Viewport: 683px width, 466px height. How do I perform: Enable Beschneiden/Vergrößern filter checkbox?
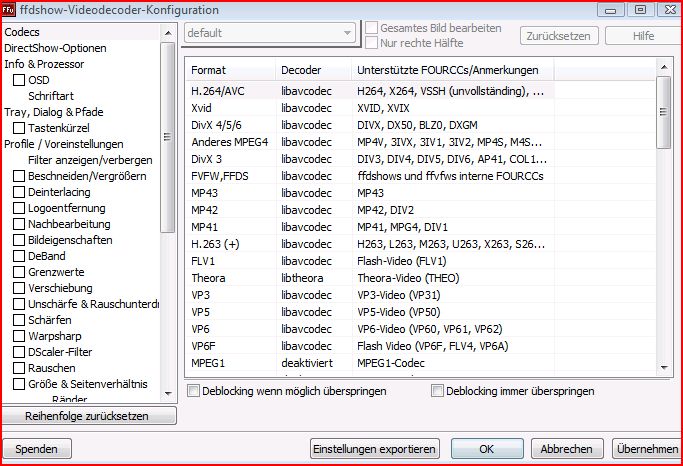pyautogui.click(x=19, y=176)
